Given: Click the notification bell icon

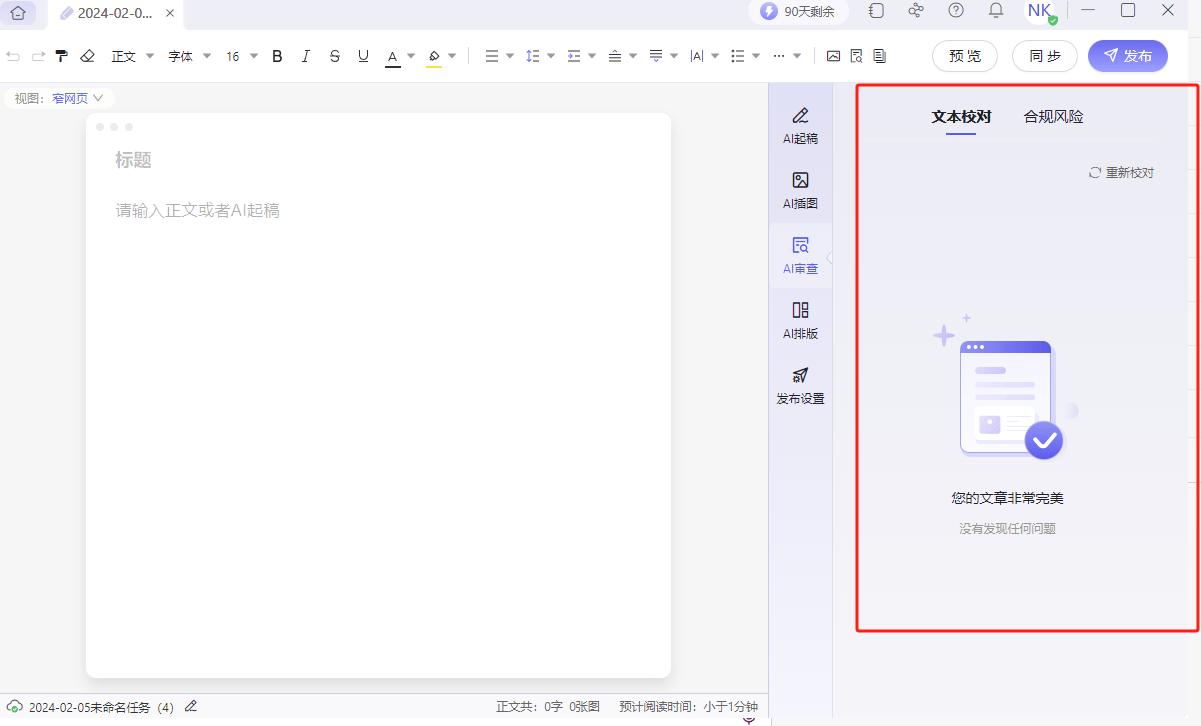Looking at the screenshot, I should [996, 11].
